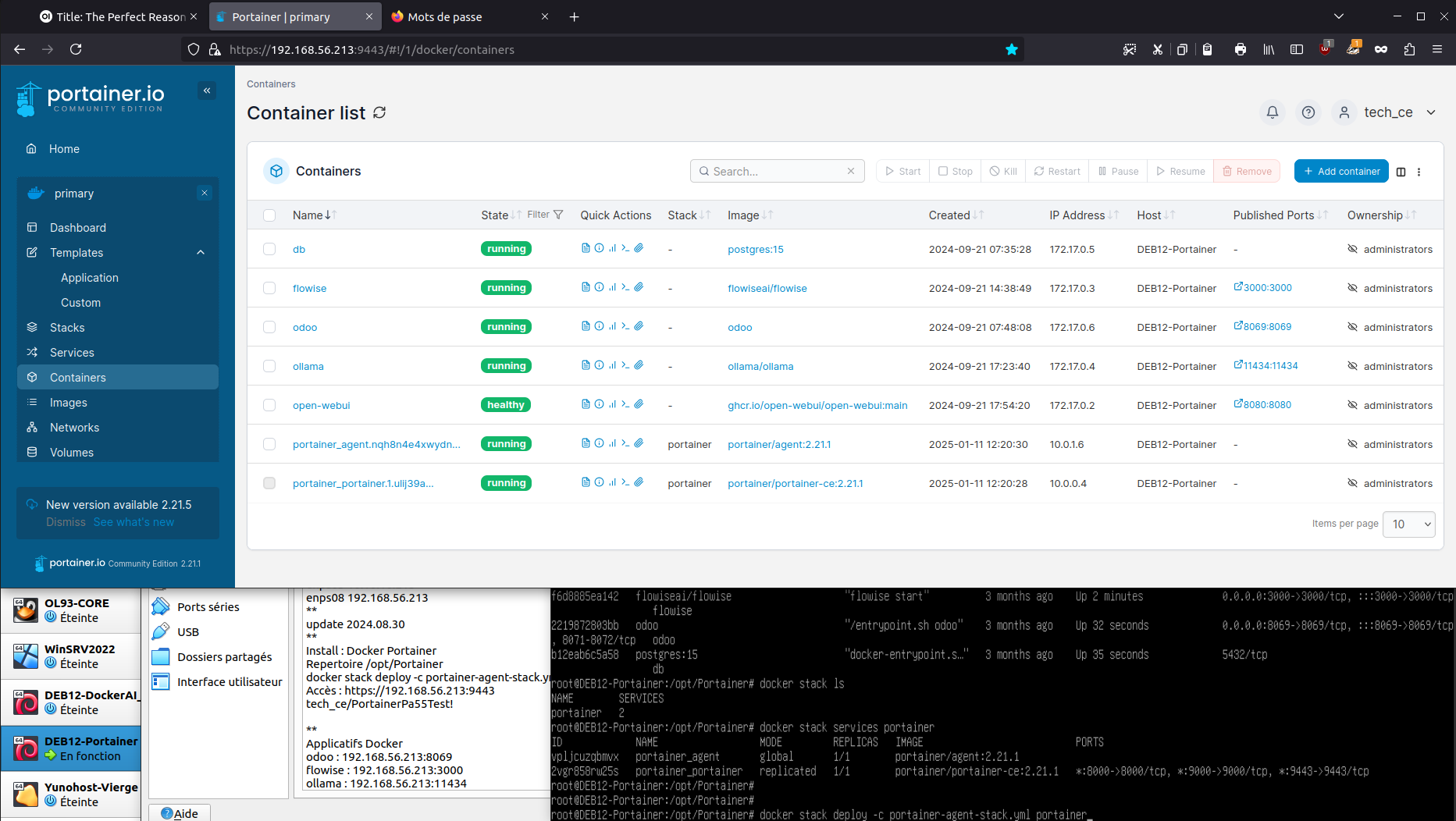Check the flowise container checkbox

pyautogui.click(x=269, y=288)
